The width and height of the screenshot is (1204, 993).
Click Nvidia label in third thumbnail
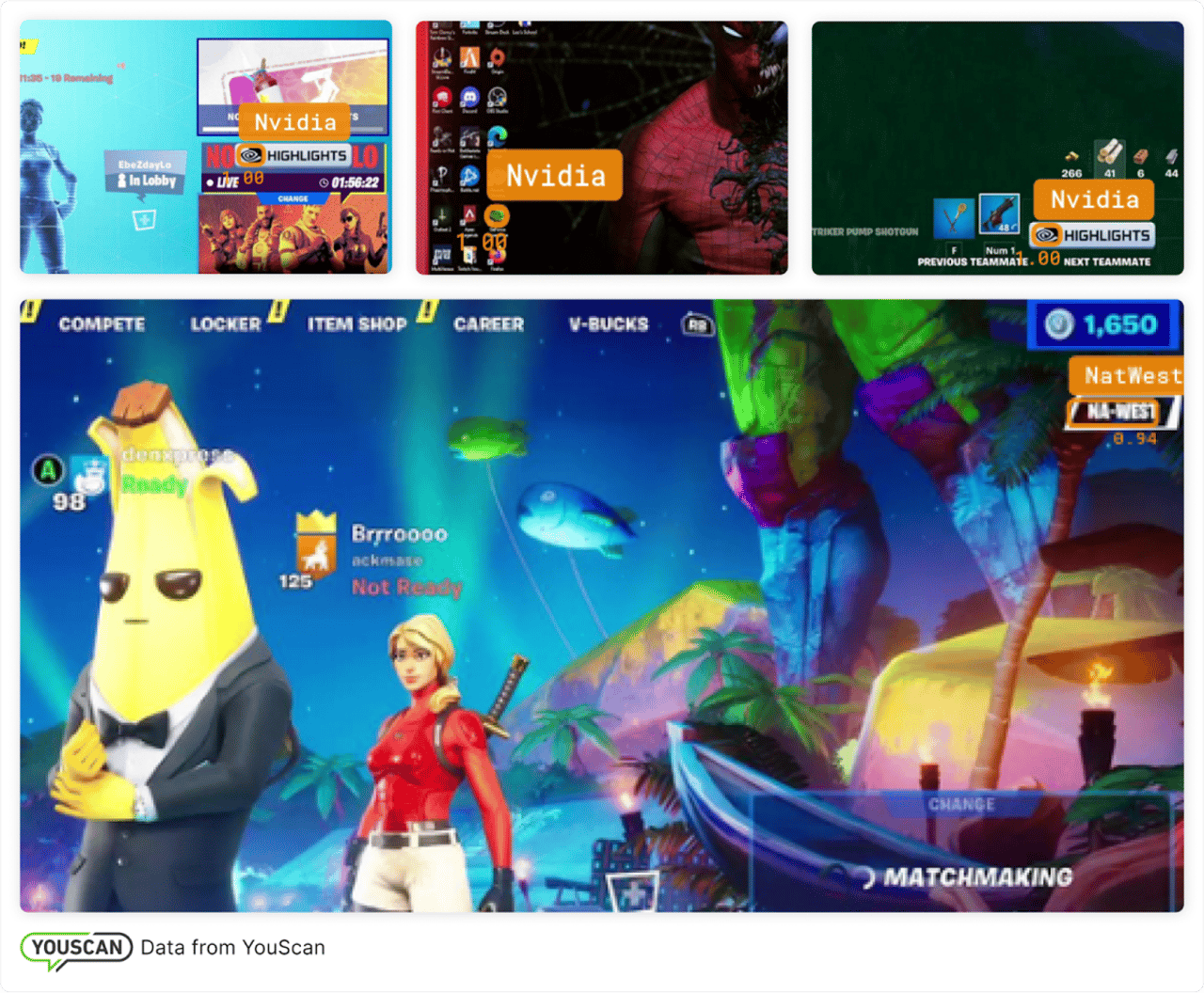pos(1095,199)
